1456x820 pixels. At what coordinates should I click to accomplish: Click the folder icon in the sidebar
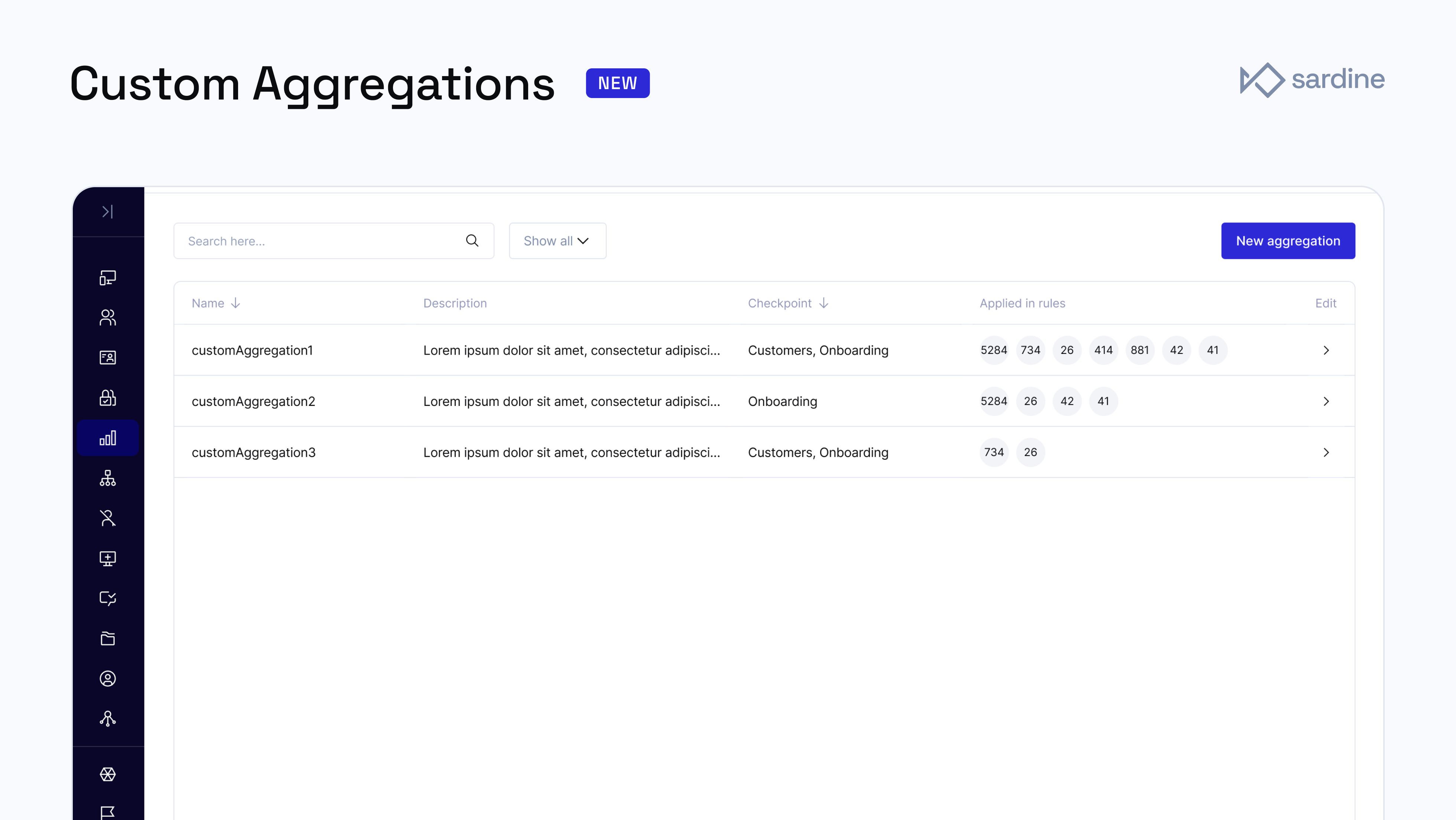point(108,639)
